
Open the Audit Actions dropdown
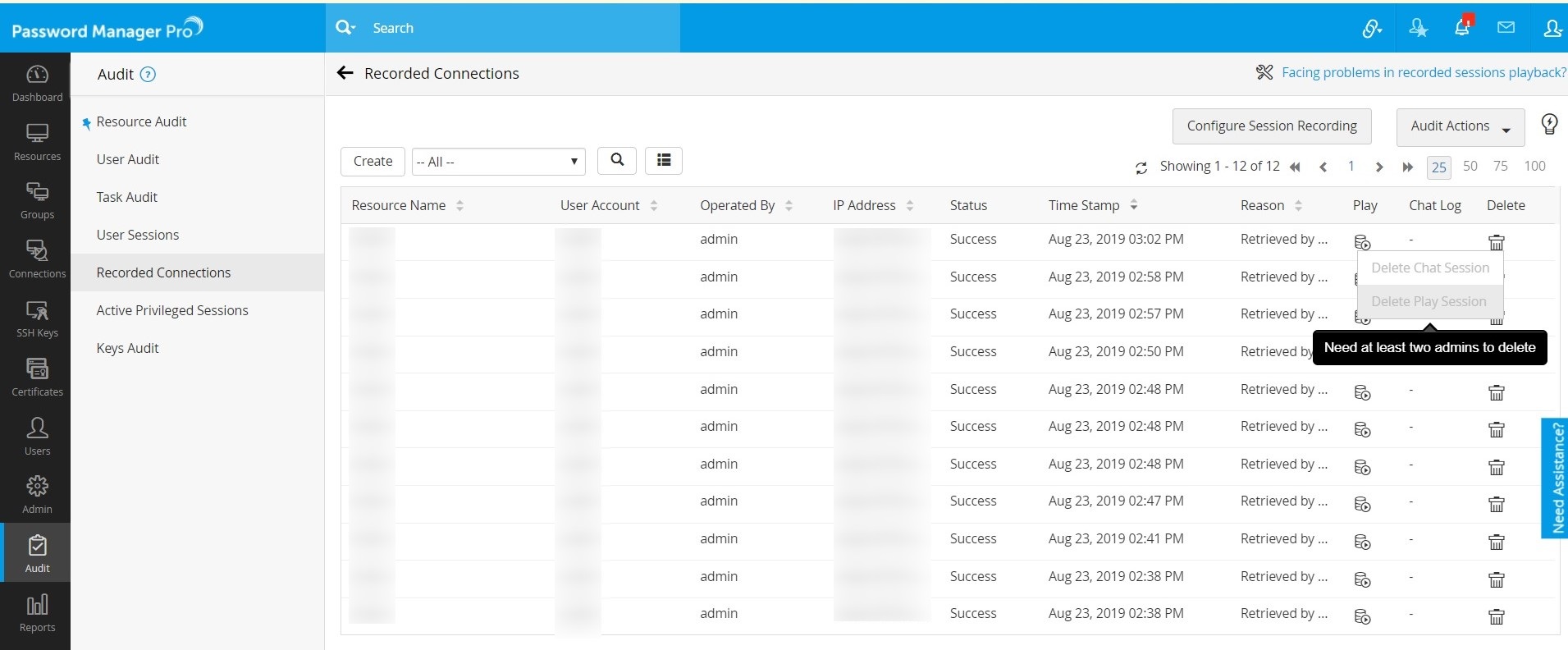(1460, 126)
